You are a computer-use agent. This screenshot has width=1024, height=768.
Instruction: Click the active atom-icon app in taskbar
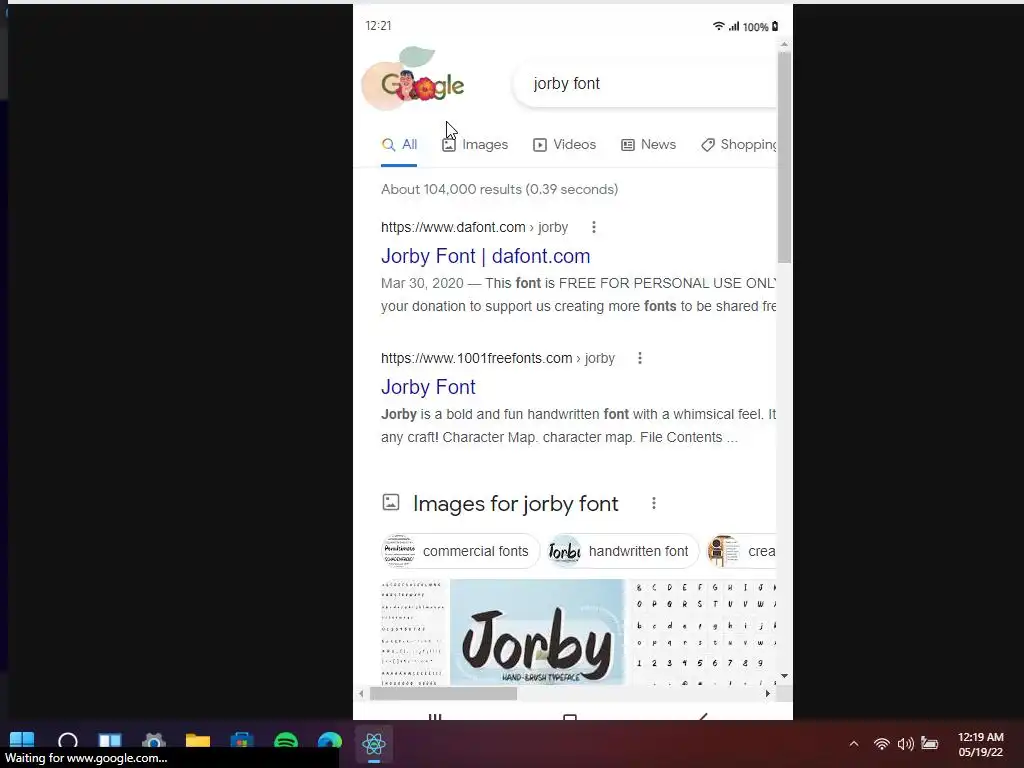pyautogui.click(x=374, y=744)
